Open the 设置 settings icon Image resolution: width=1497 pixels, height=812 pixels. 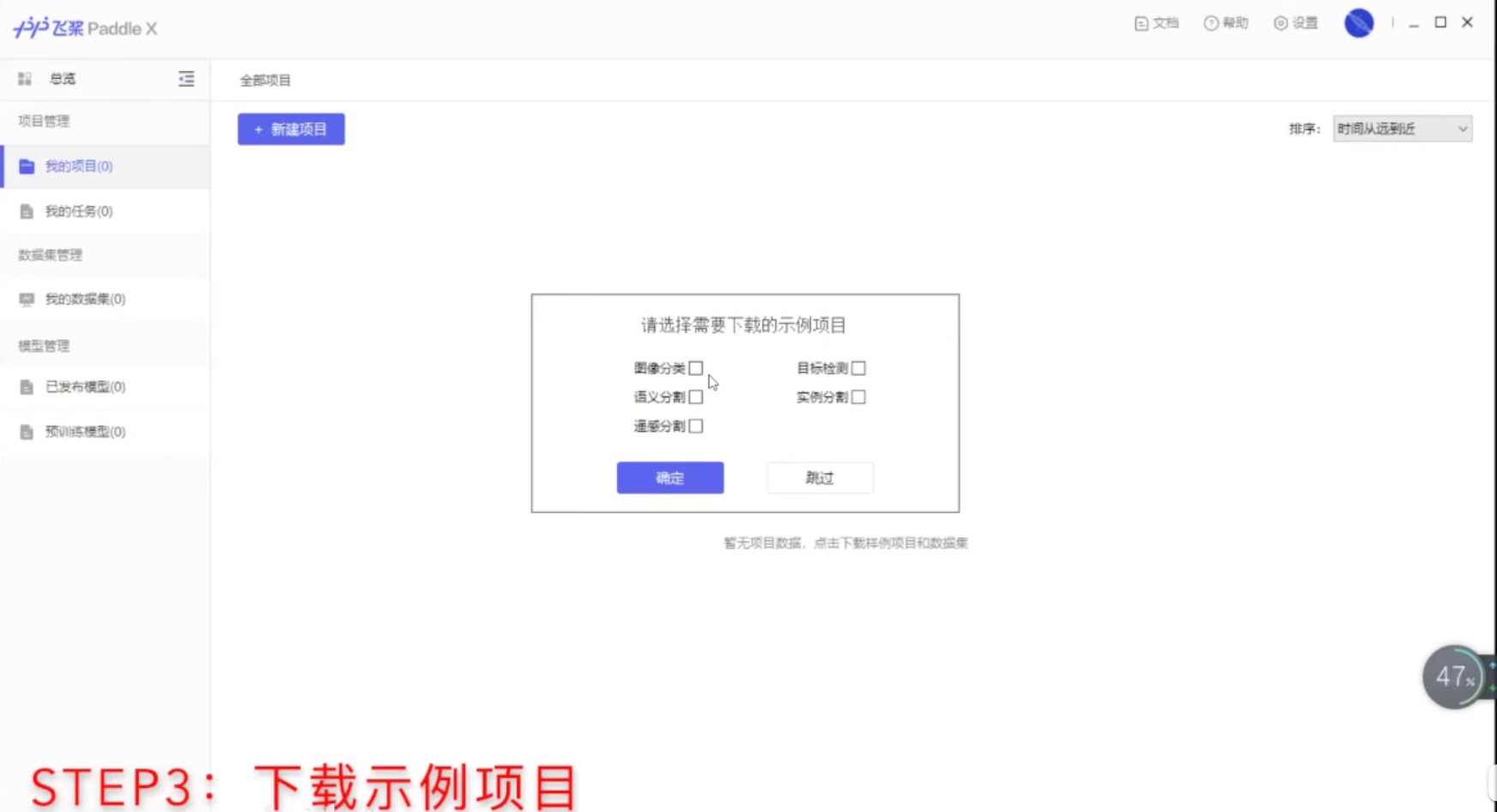1280,23
